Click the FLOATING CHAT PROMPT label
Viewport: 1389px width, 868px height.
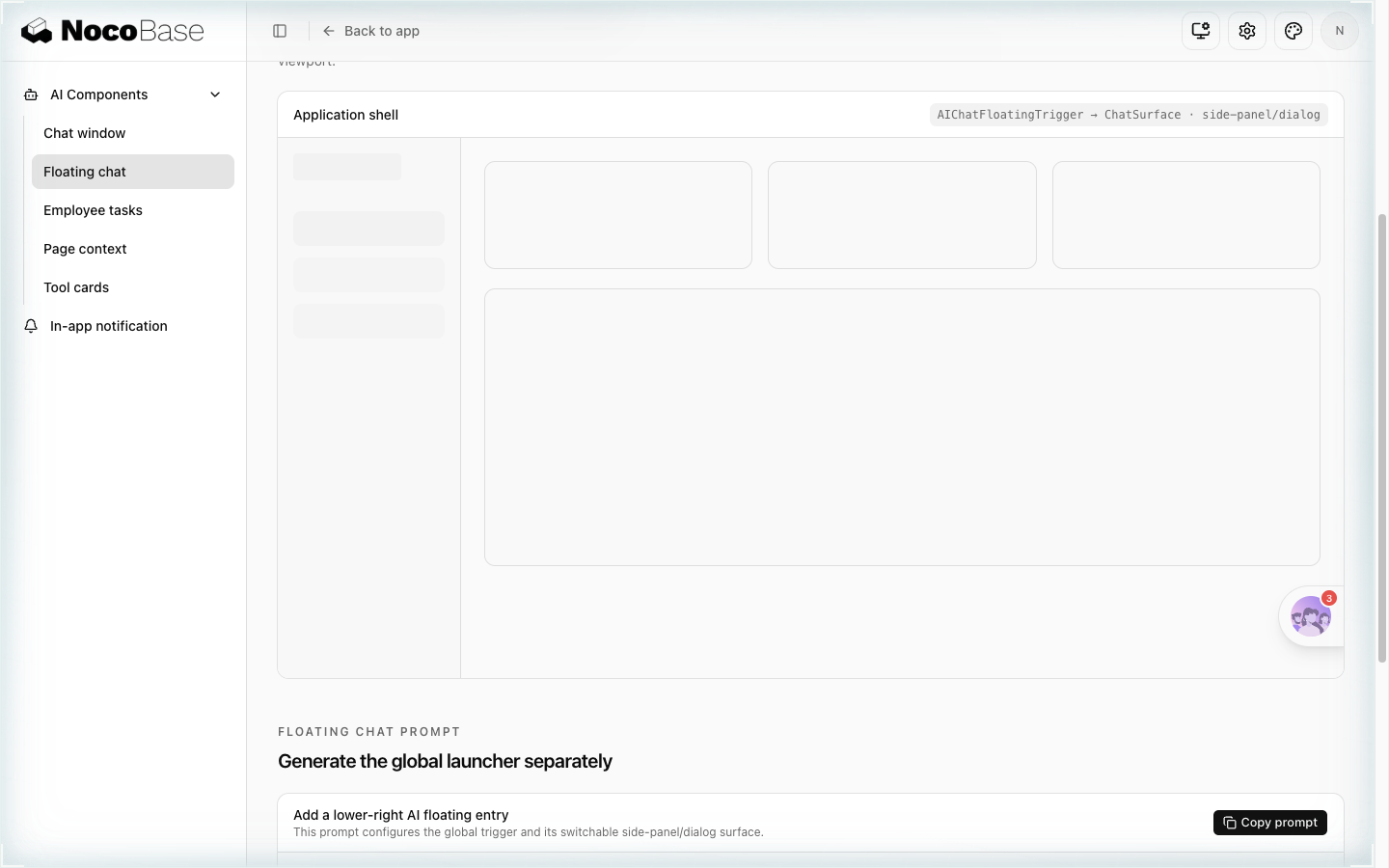[x=369, y=732]
